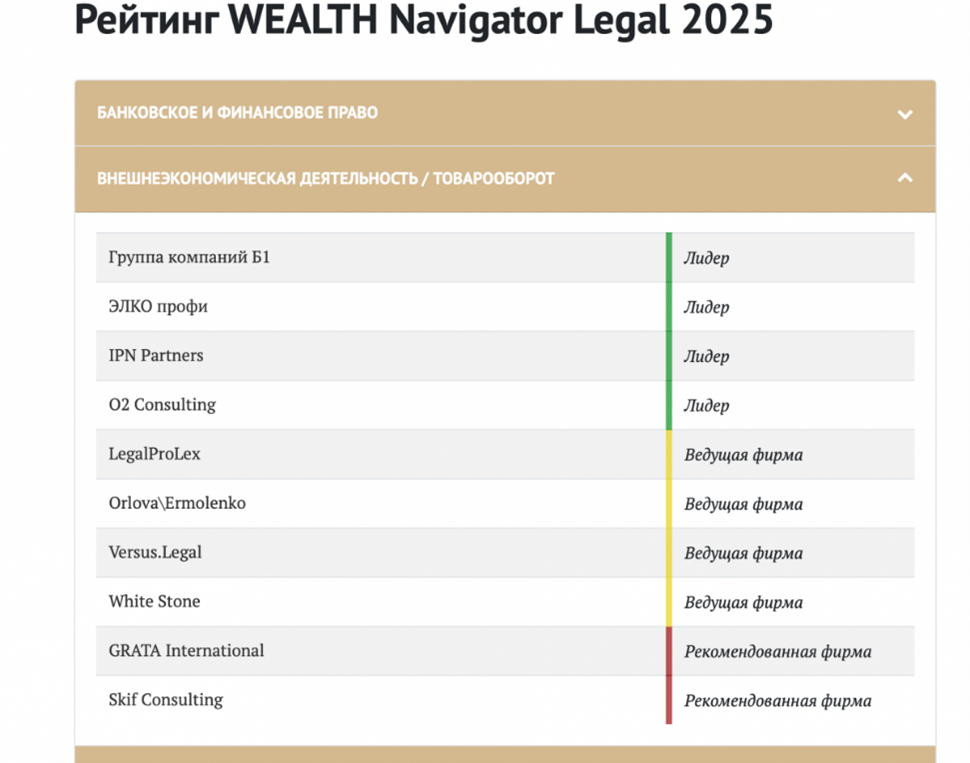Click Skif Consulting firm name
This screenshot has width=970, height=763.
166,699
